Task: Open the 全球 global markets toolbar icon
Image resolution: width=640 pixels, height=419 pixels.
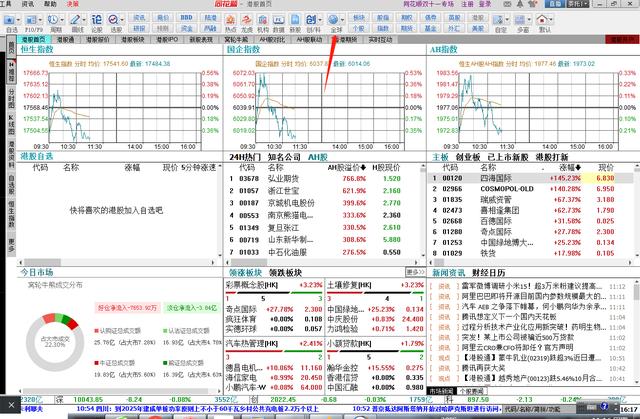Action: click(334, 22)
